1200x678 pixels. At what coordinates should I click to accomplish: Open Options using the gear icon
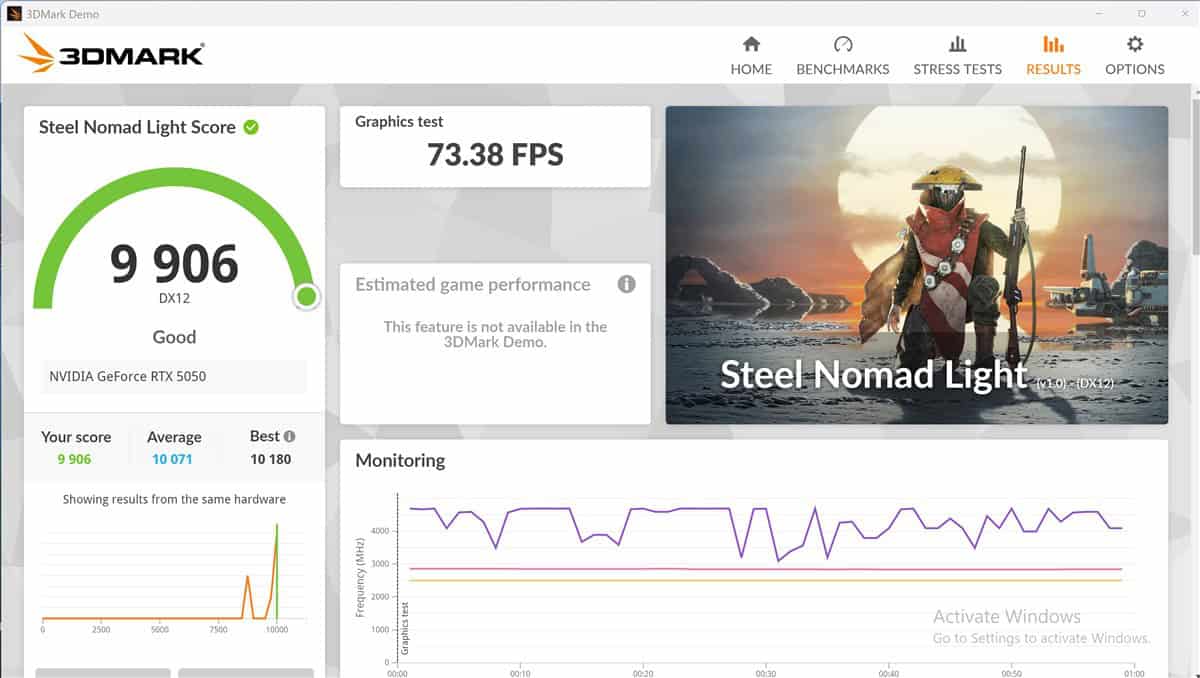[x=1134, y=45]
